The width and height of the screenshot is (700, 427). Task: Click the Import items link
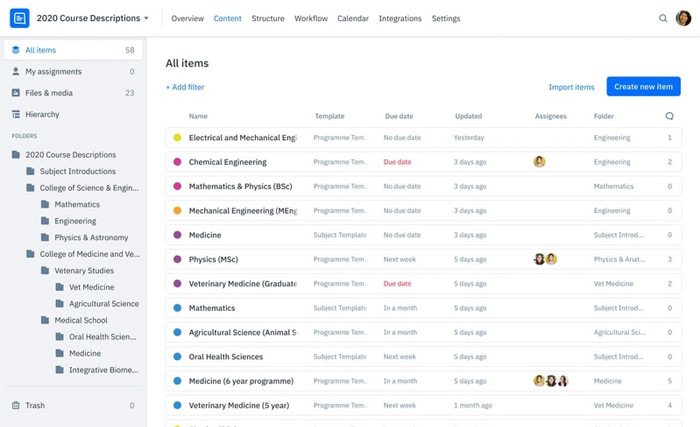(571, 87)
